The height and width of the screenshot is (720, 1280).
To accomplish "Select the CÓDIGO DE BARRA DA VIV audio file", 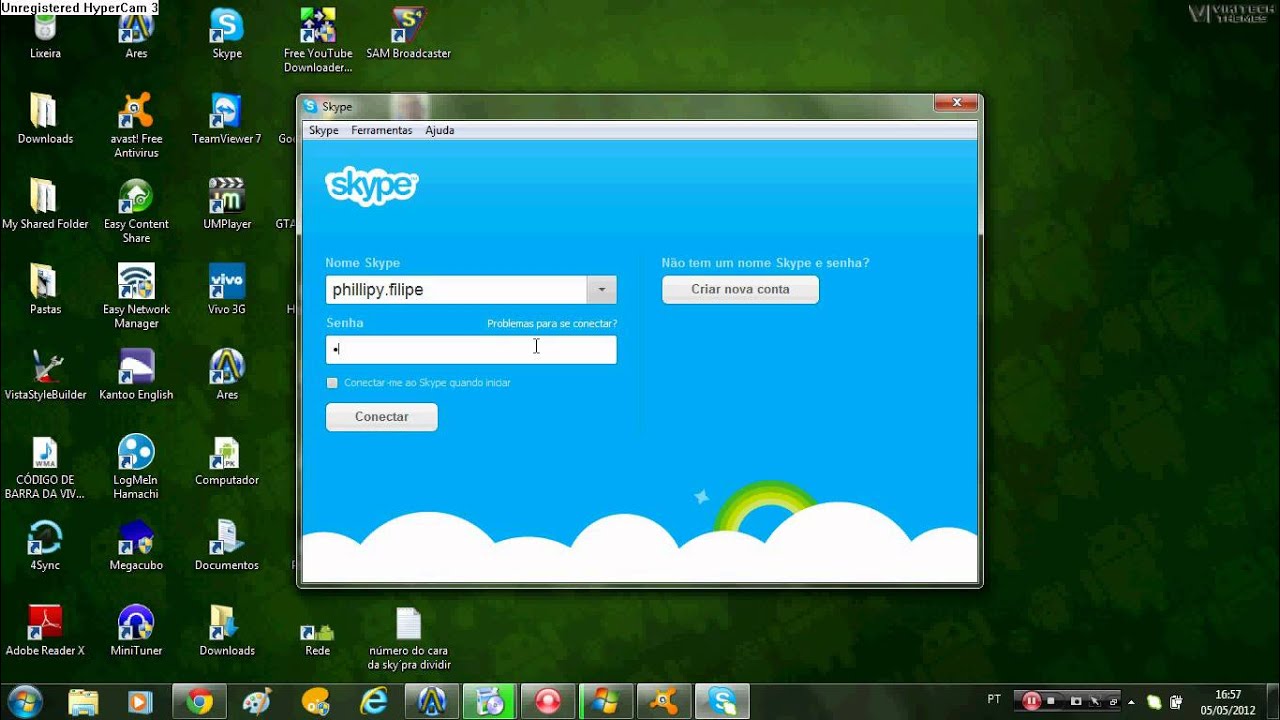I will coord(45,467).
